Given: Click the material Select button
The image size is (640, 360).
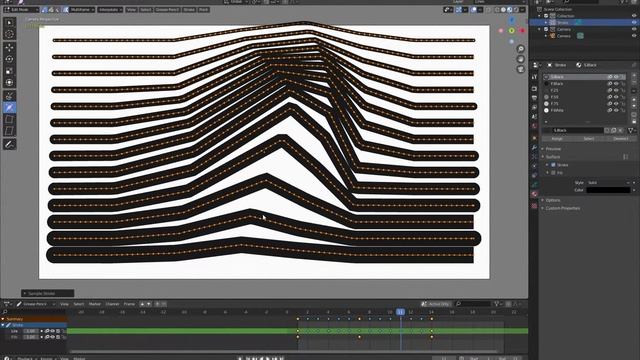Looking at the screenshot, I should point(589,139).
